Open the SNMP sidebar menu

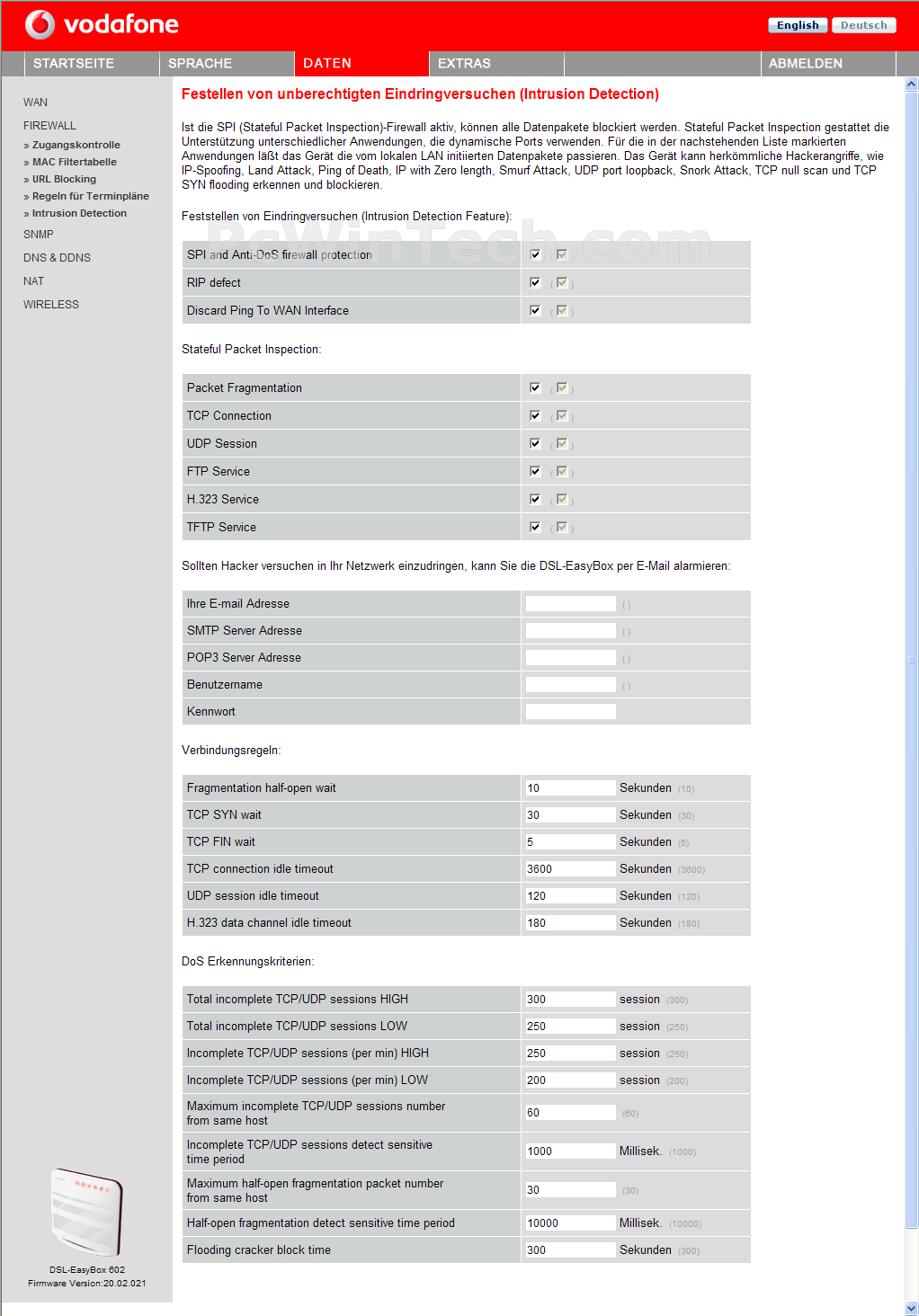pos(39,235)
